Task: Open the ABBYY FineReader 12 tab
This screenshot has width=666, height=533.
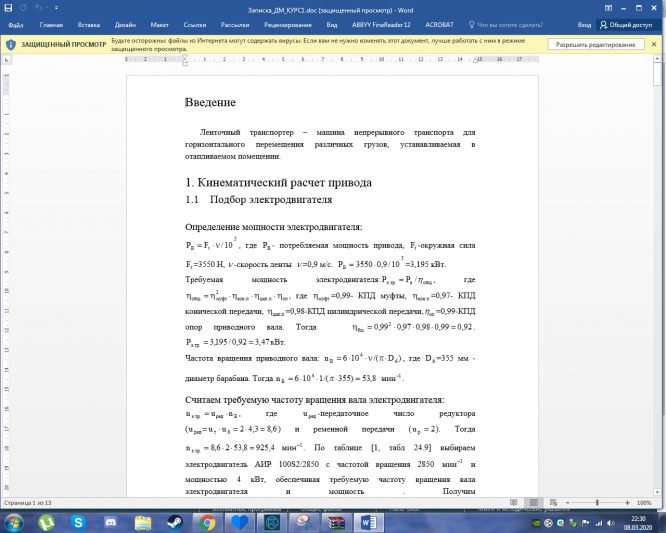Action: coord(381,25)
